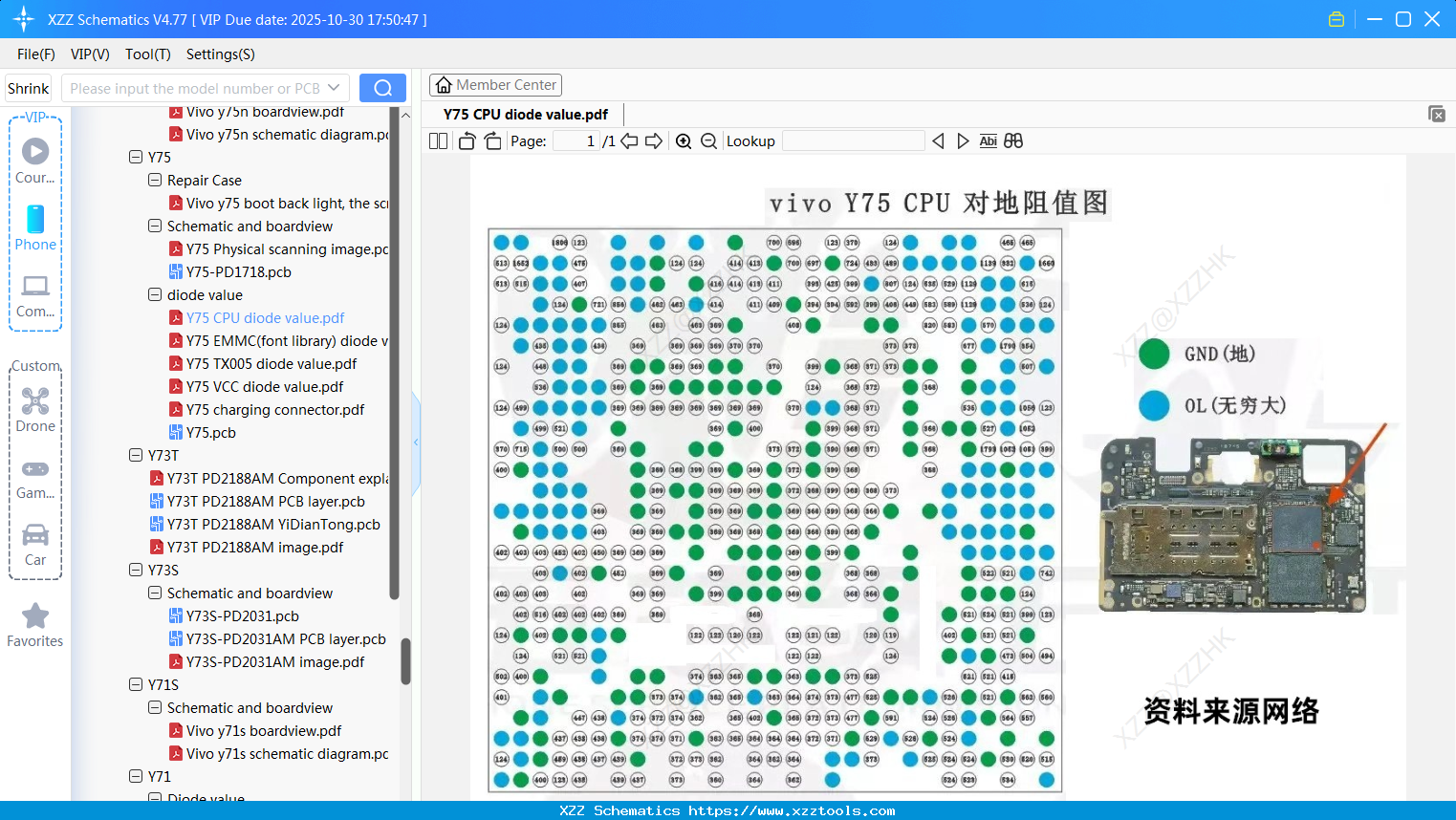Click the side panel collapse handle
The height and width of the screenshot is (820, 1456).
click(416, 442)
